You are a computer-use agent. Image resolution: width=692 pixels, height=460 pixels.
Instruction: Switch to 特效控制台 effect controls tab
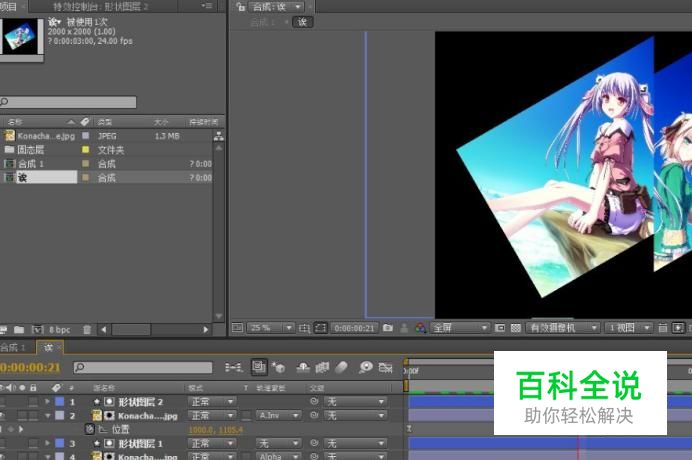point(101,7)
